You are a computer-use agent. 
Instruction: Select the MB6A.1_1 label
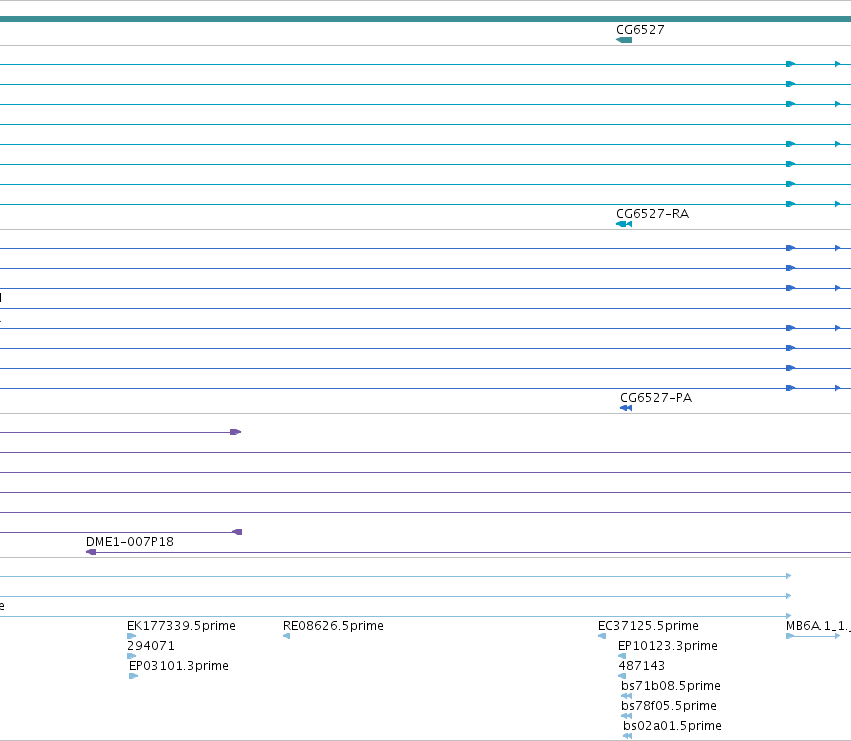point(818,626)
